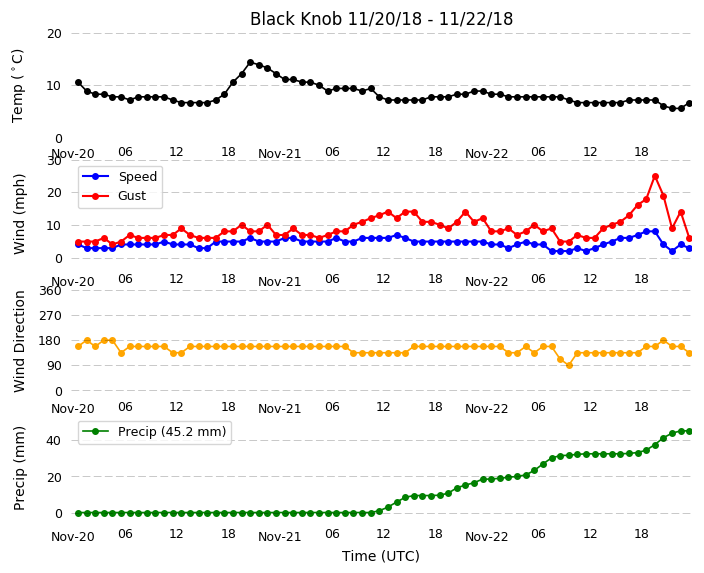Viewport: 704px width, 573px height.
Task: Click the Nov-20 tick under precipitation chart
Action: (x=73, y=536)
